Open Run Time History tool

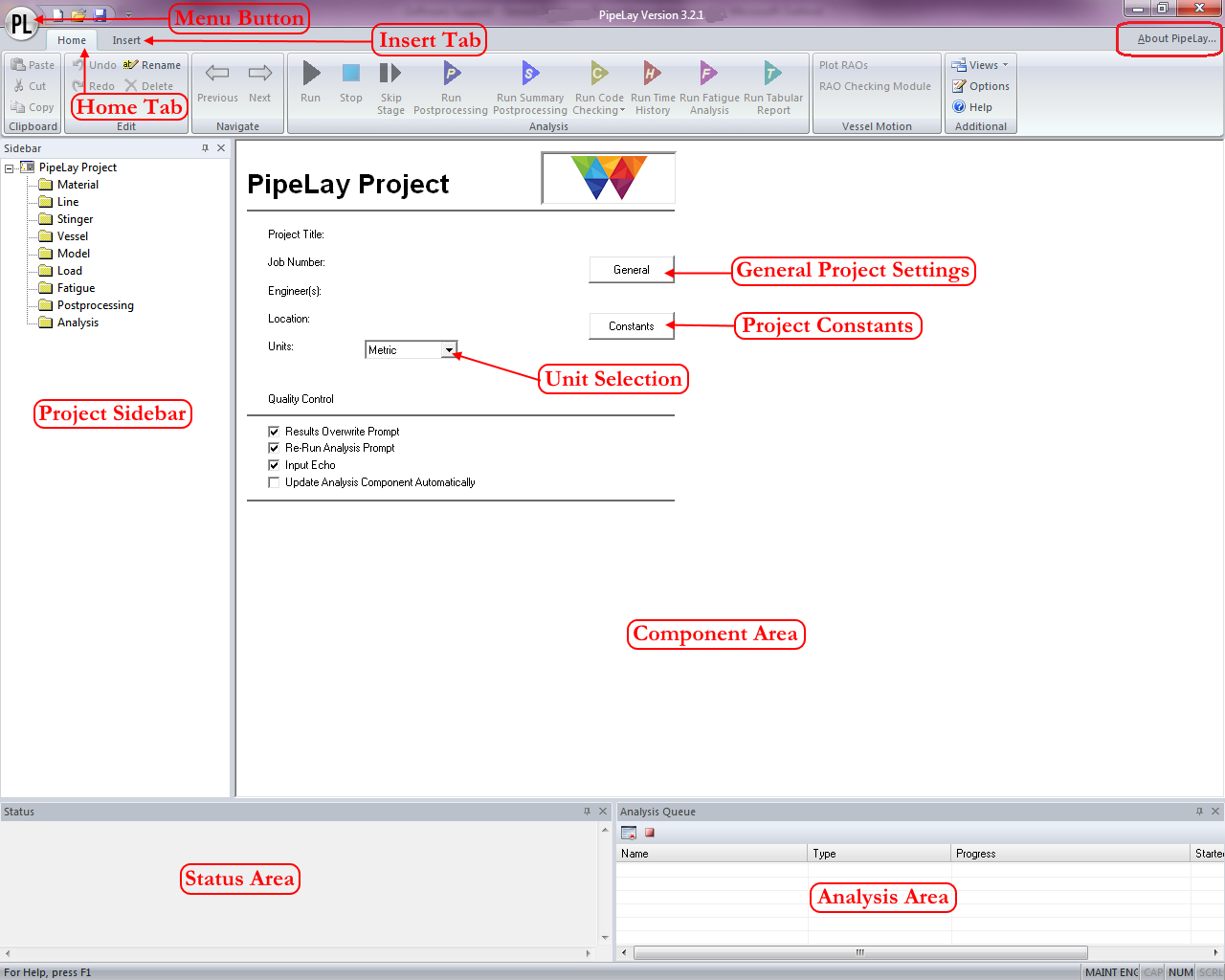point(652,75)
